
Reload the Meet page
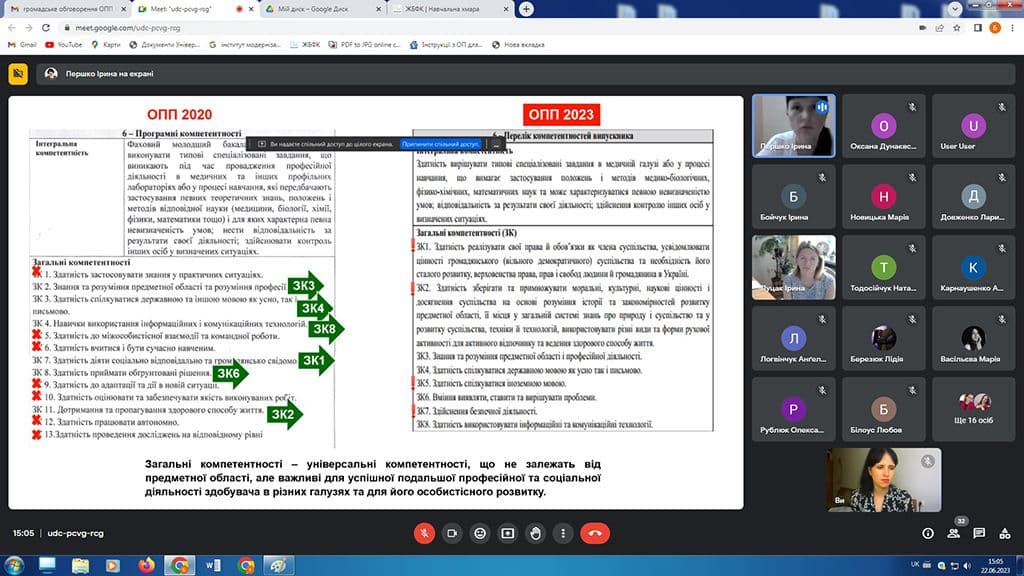[45, 28]
